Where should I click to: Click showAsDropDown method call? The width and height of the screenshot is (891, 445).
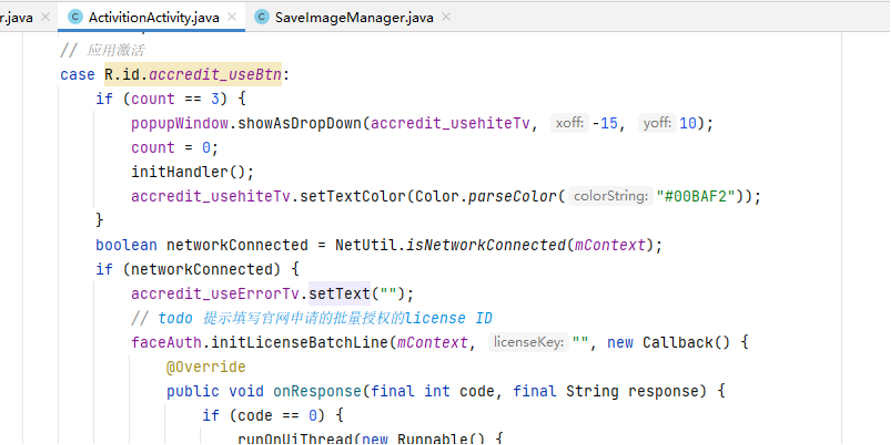[299, 123]
